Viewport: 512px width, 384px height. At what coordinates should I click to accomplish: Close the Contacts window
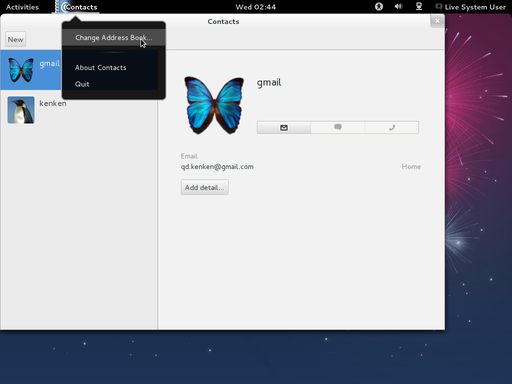coord(437,21)
